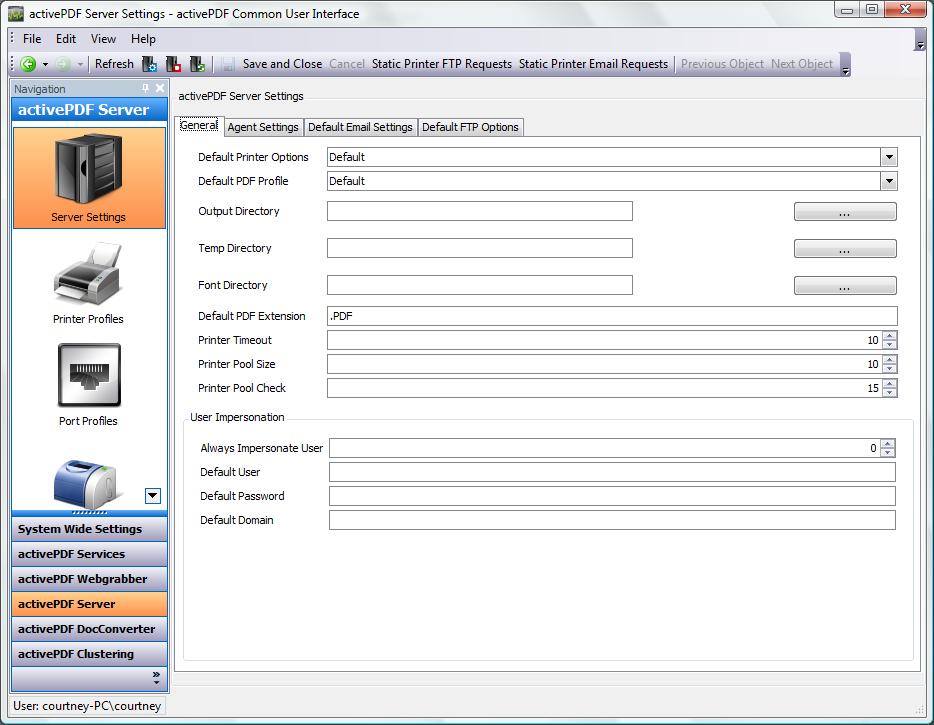934x725 pixels.
Task: Increase the Always Impersonate User value
Action: click(x=888, y=444)
